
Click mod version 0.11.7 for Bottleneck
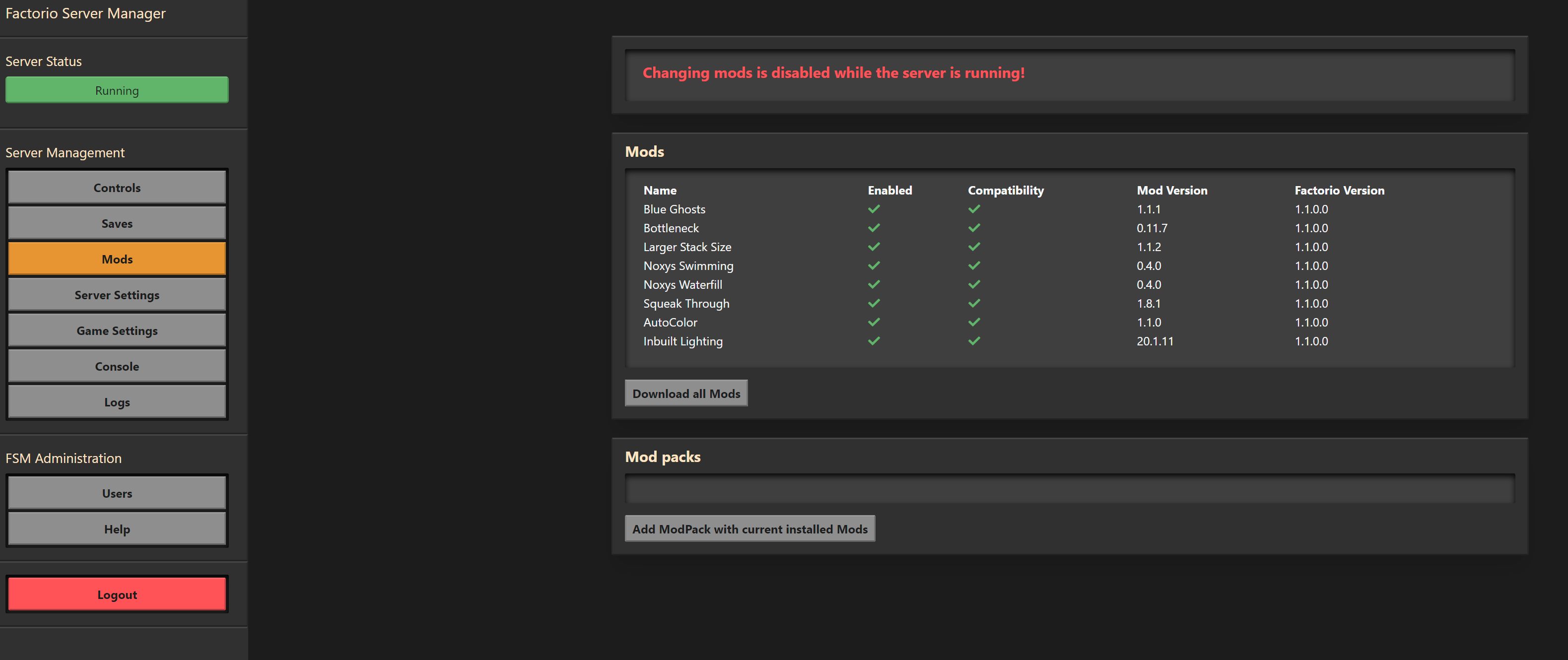pyautogui.click(x=1152, y=228)
